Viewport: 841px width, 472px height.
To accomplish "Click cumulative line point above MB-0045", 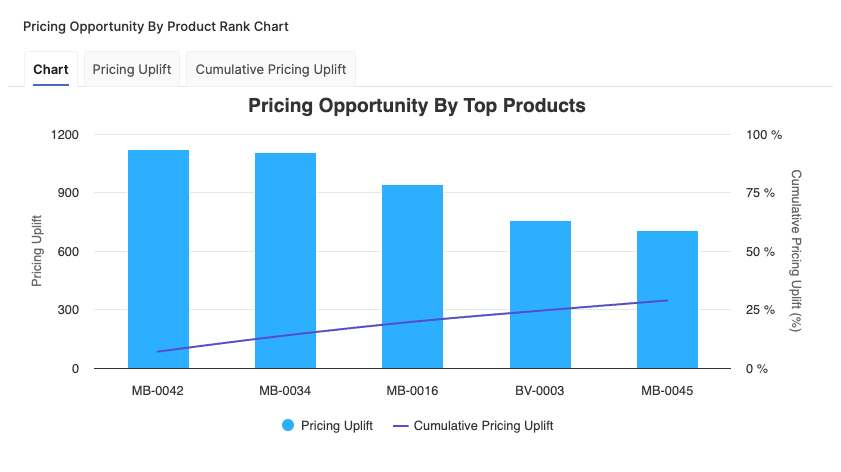I will pyautogui.click(x=667, y=300).
